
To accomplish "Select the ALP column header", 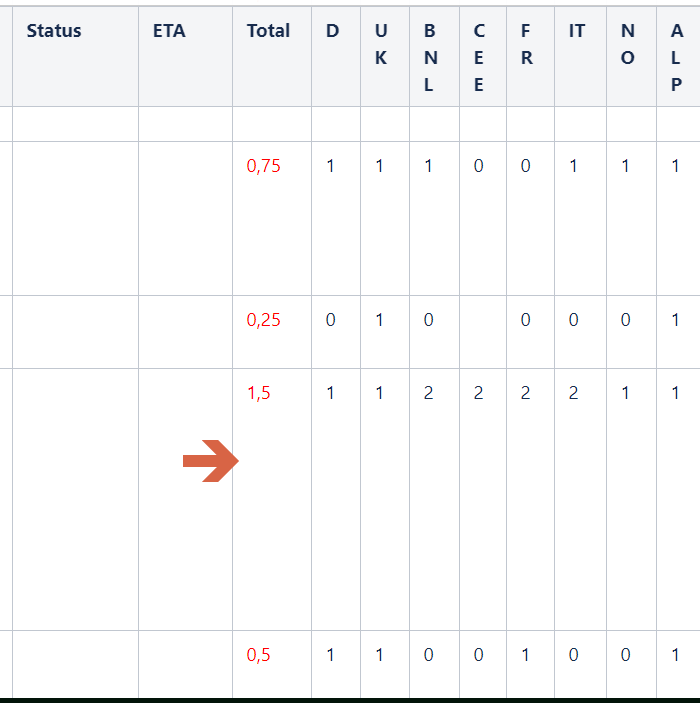I will (x=678, y=56).
